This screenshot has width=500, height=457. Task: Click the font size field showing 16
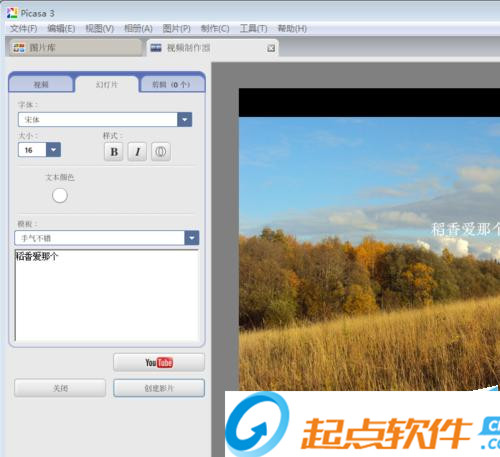tap(32, 150)
